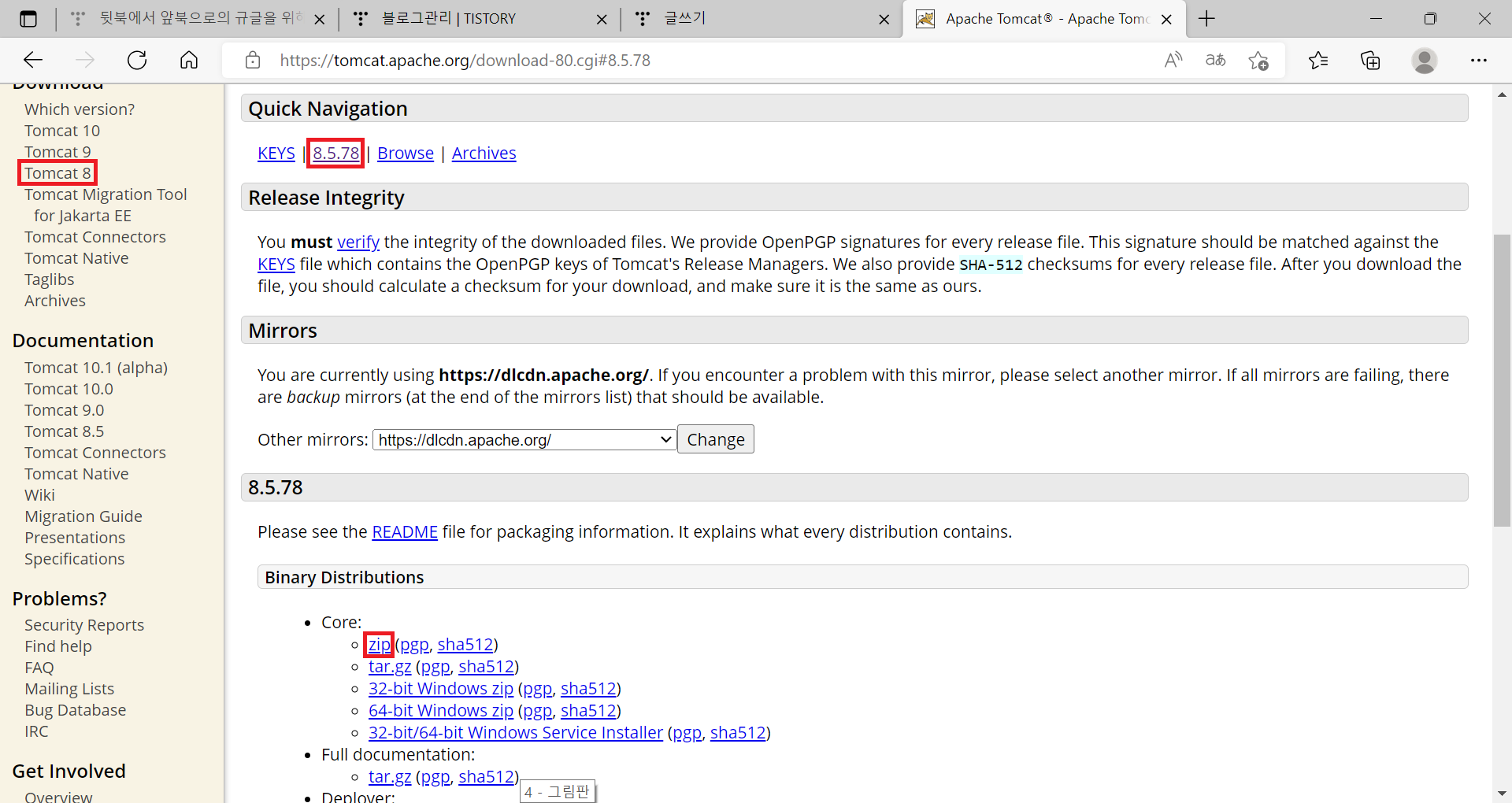Open the README file link
The width and height of the screenshot is (1512, 803).
[405, 531]
